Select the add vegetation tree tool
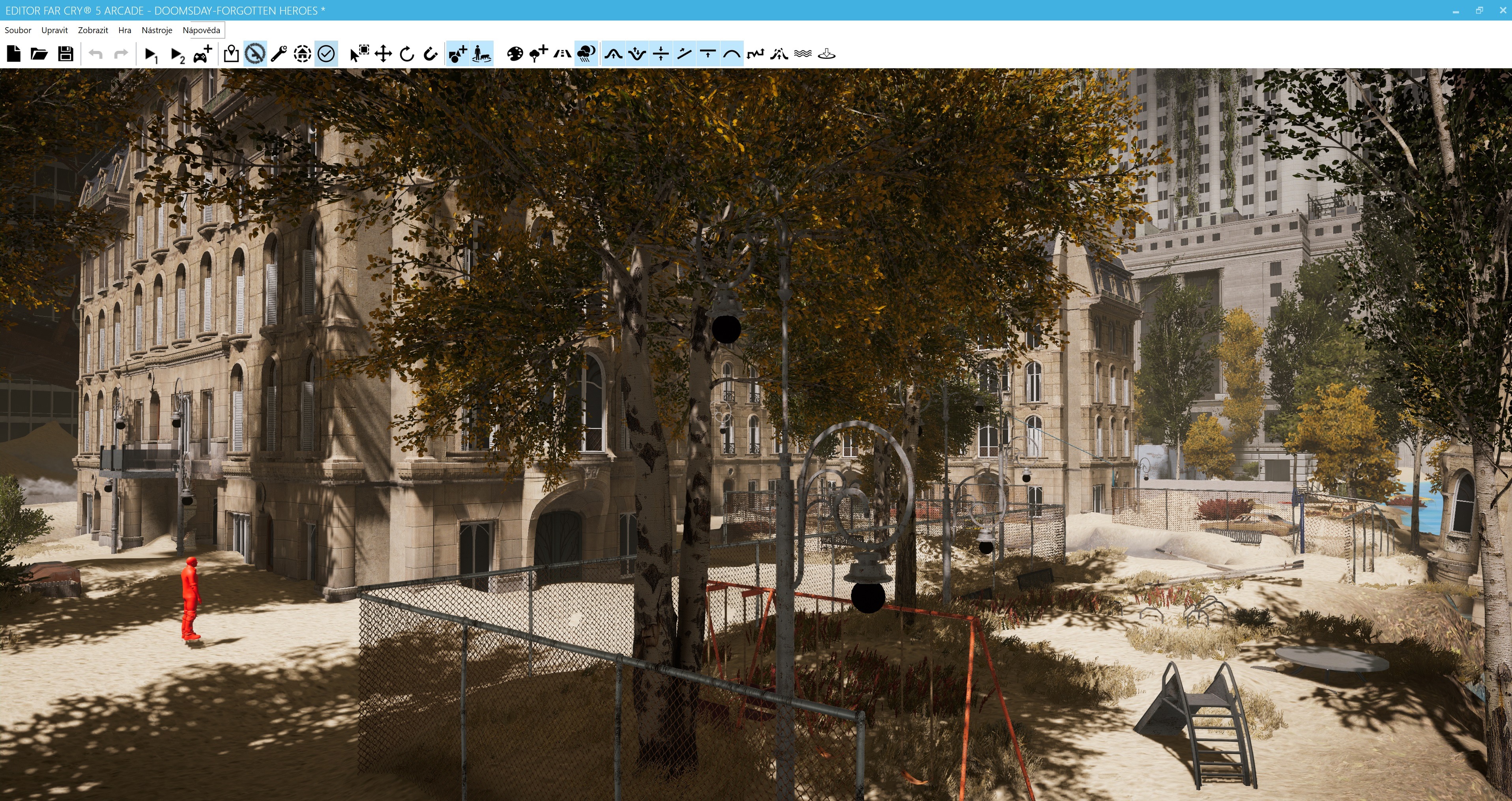The height and width of the screenshot is (801, 1512). [538, 54]
